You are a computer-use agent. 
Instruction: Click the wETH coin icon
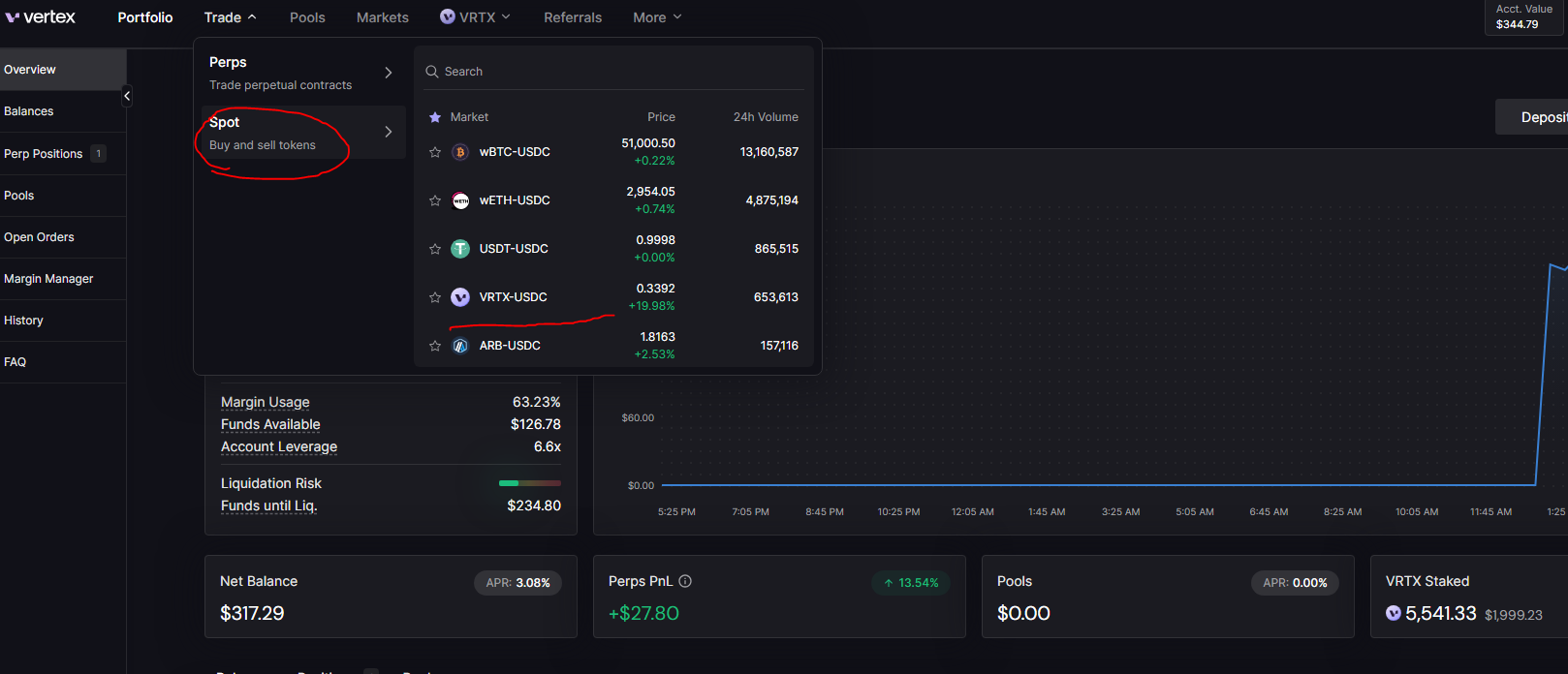click(x=460, y=200)
